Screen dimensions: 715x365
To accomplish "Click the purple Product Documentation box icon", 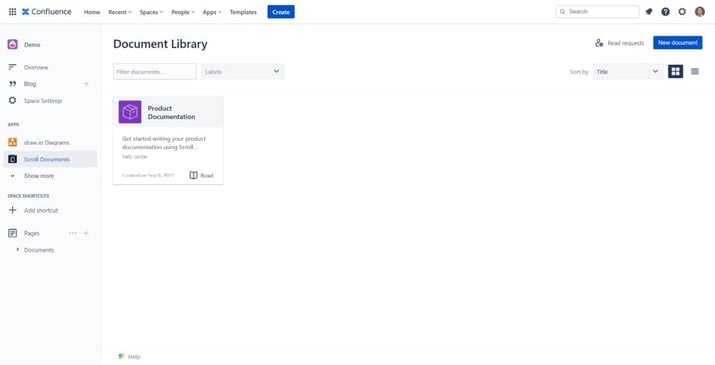I will pos(130,112).
